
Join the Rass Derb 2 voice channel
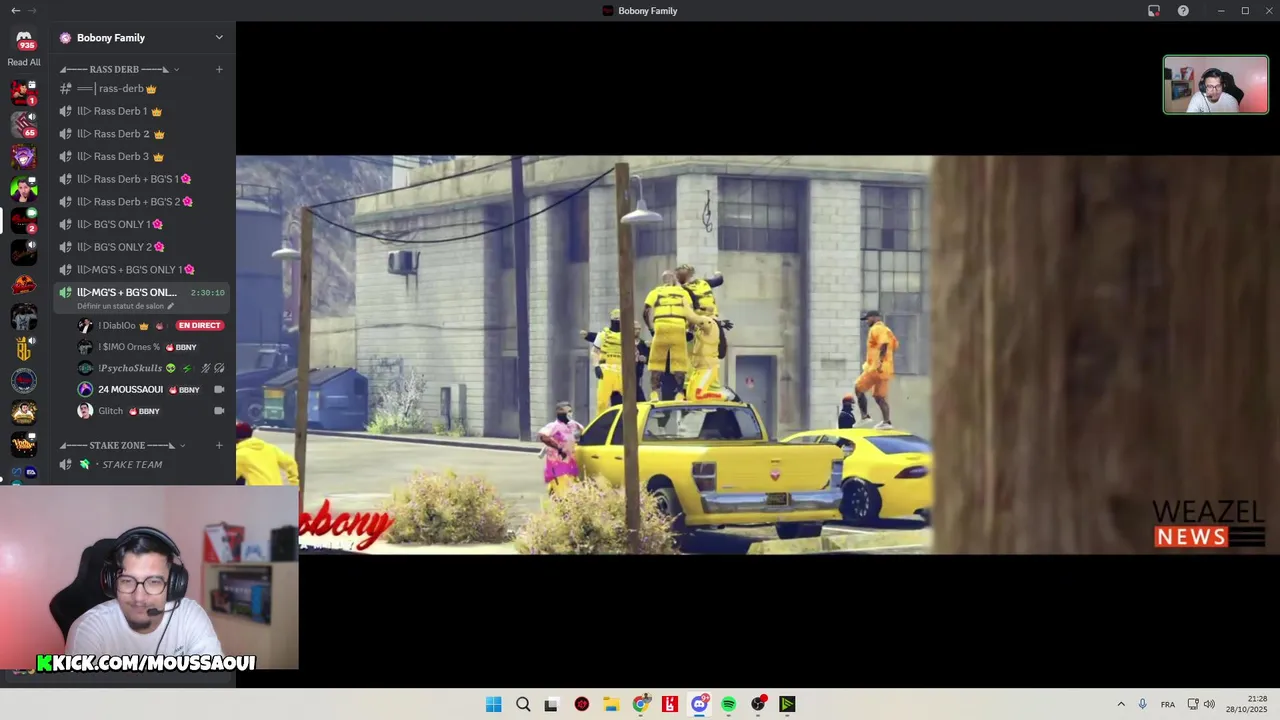[x=141, y=134]
